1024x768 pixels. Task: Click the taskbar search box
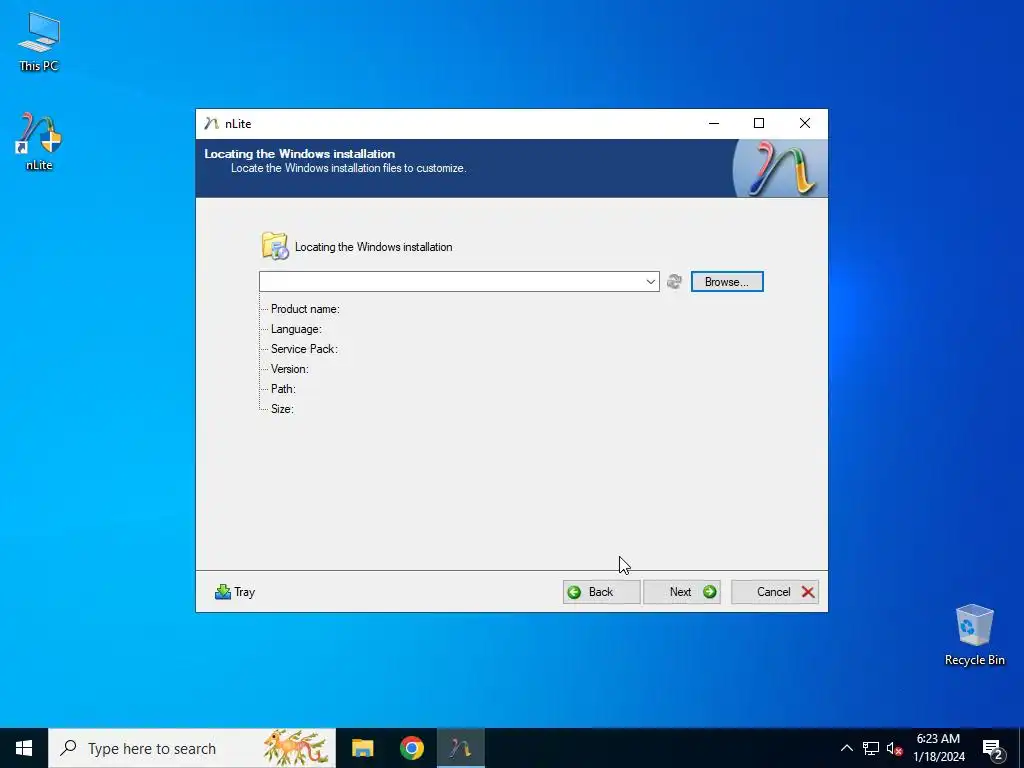click(x=192, y=748)
